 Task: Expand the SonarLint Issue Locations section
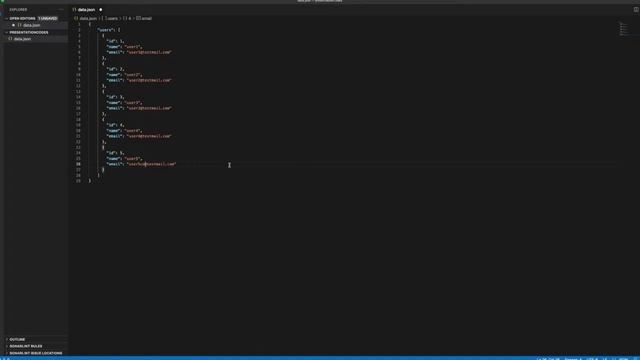(36, 353)
